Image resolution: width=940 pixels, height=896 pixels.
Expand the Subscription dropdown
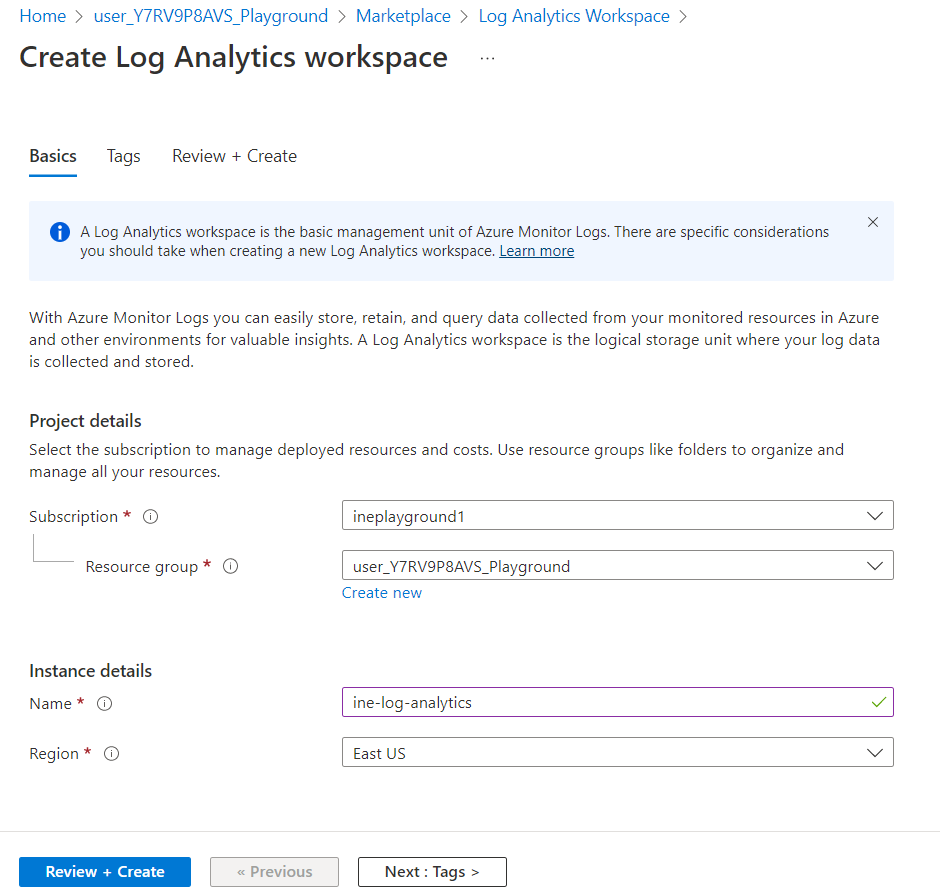click(x=617, y=516)
